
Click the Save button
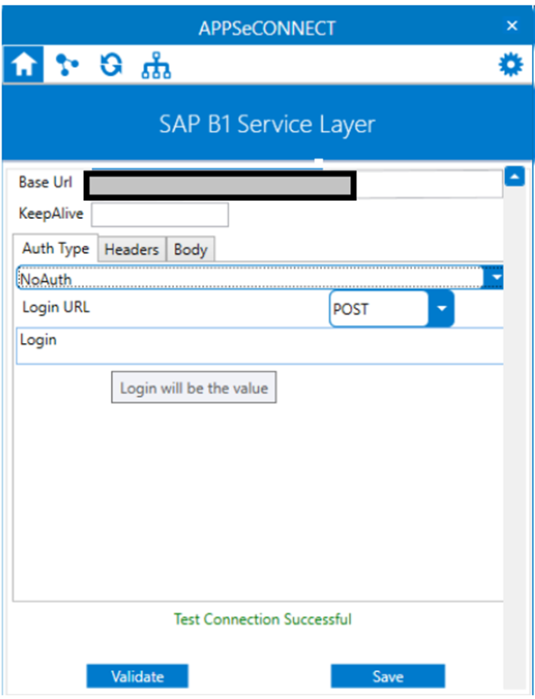(388, 676)
